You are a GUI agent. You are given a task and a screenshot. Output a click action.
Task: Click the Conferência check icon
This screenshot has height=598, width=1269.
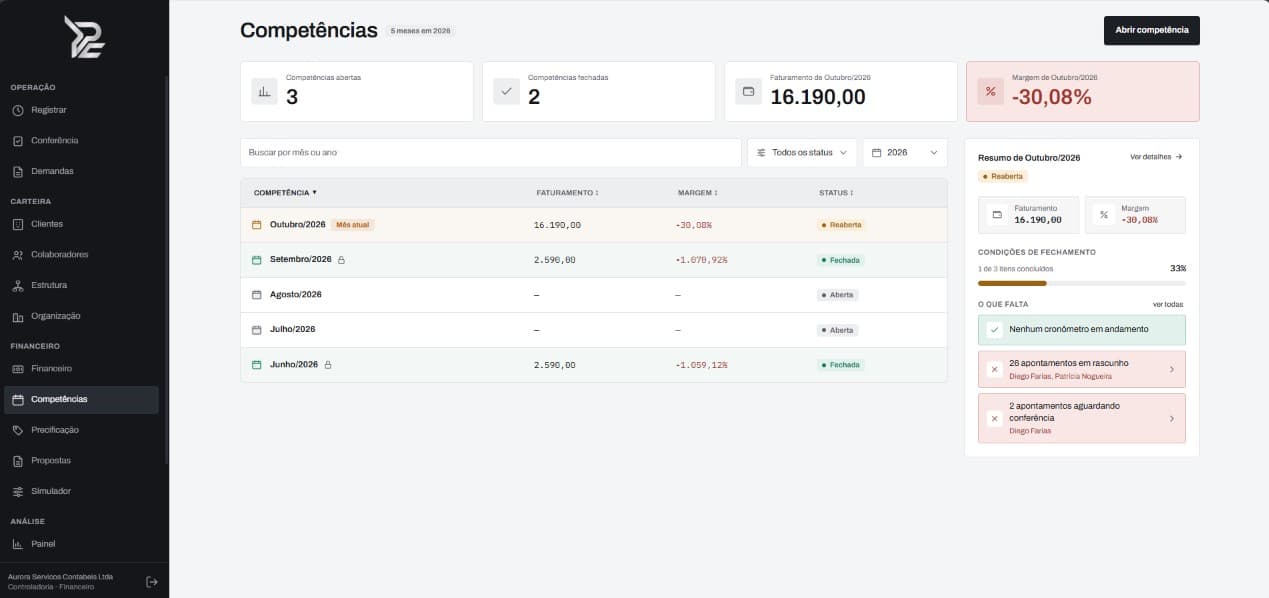tap(18, 141)
